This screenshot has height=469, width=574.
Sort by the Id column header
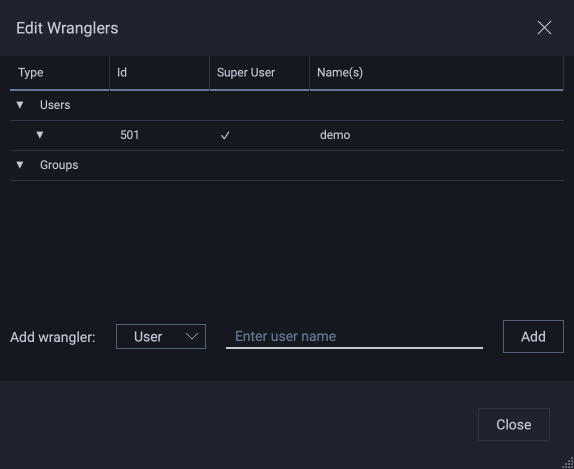(160, 72)
